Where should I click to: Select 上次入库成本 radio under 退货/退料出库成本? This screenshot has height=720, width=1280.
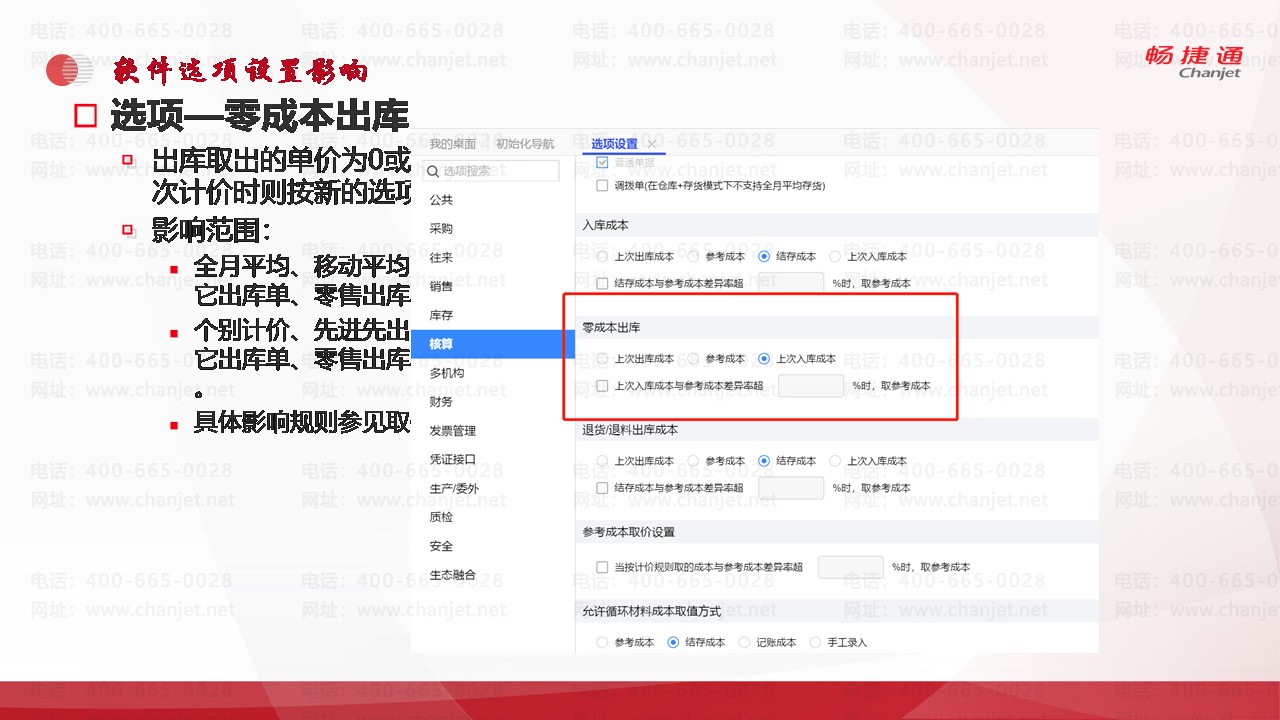(x=835, y=461)
